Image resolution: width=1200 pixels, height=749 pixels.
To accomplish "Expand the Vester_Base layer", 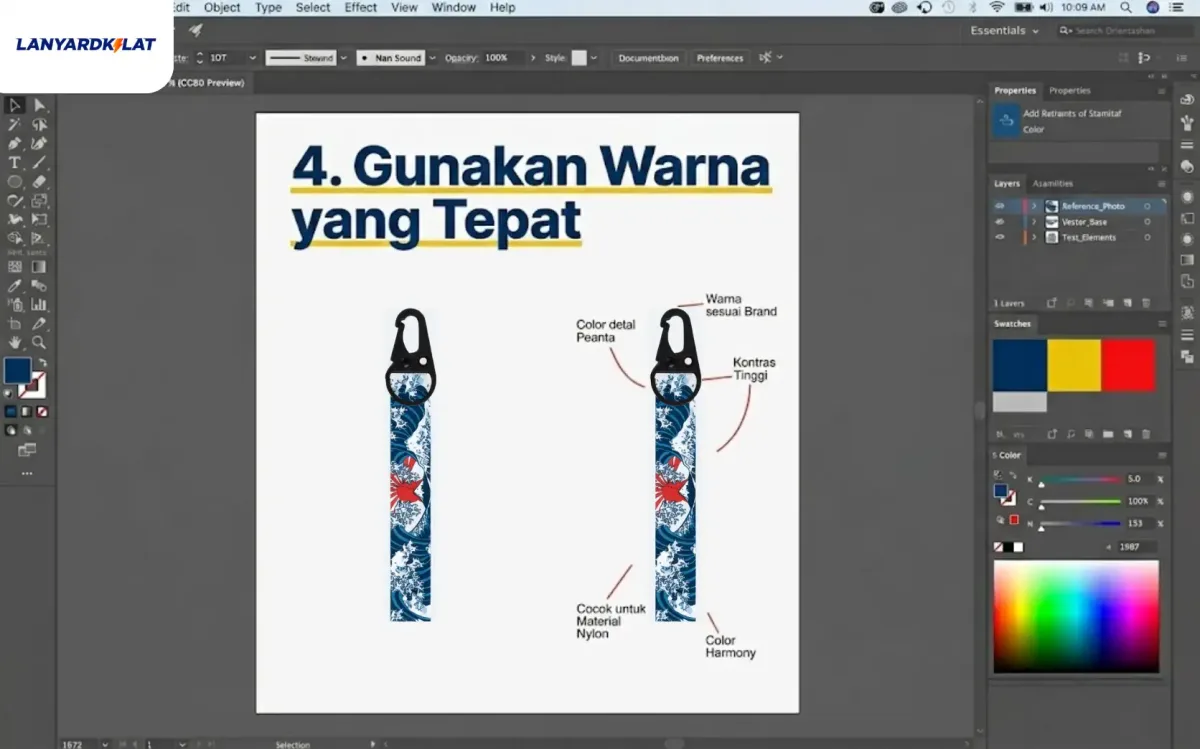I will tap(1035, 222).
